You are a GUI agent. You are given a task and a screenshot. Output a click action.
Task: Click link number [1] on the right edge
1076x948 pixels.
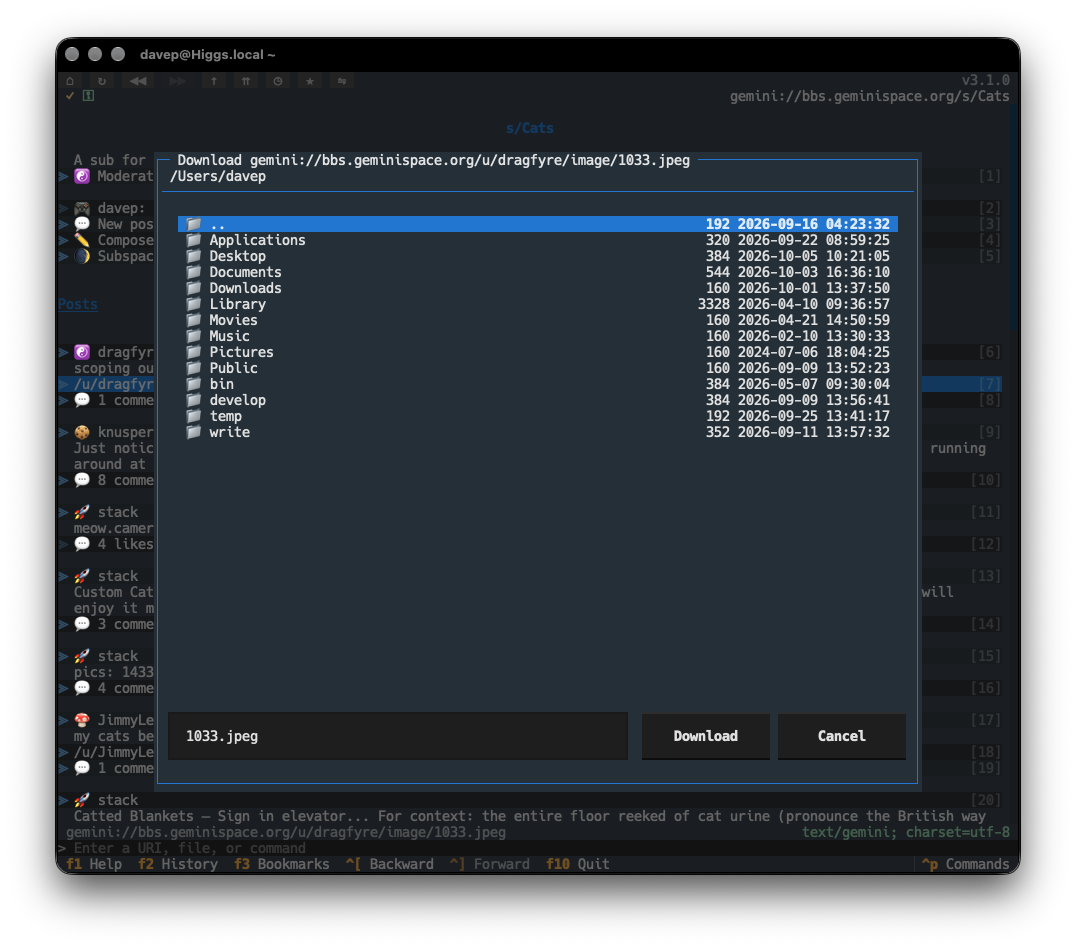[x=990, y=176]
